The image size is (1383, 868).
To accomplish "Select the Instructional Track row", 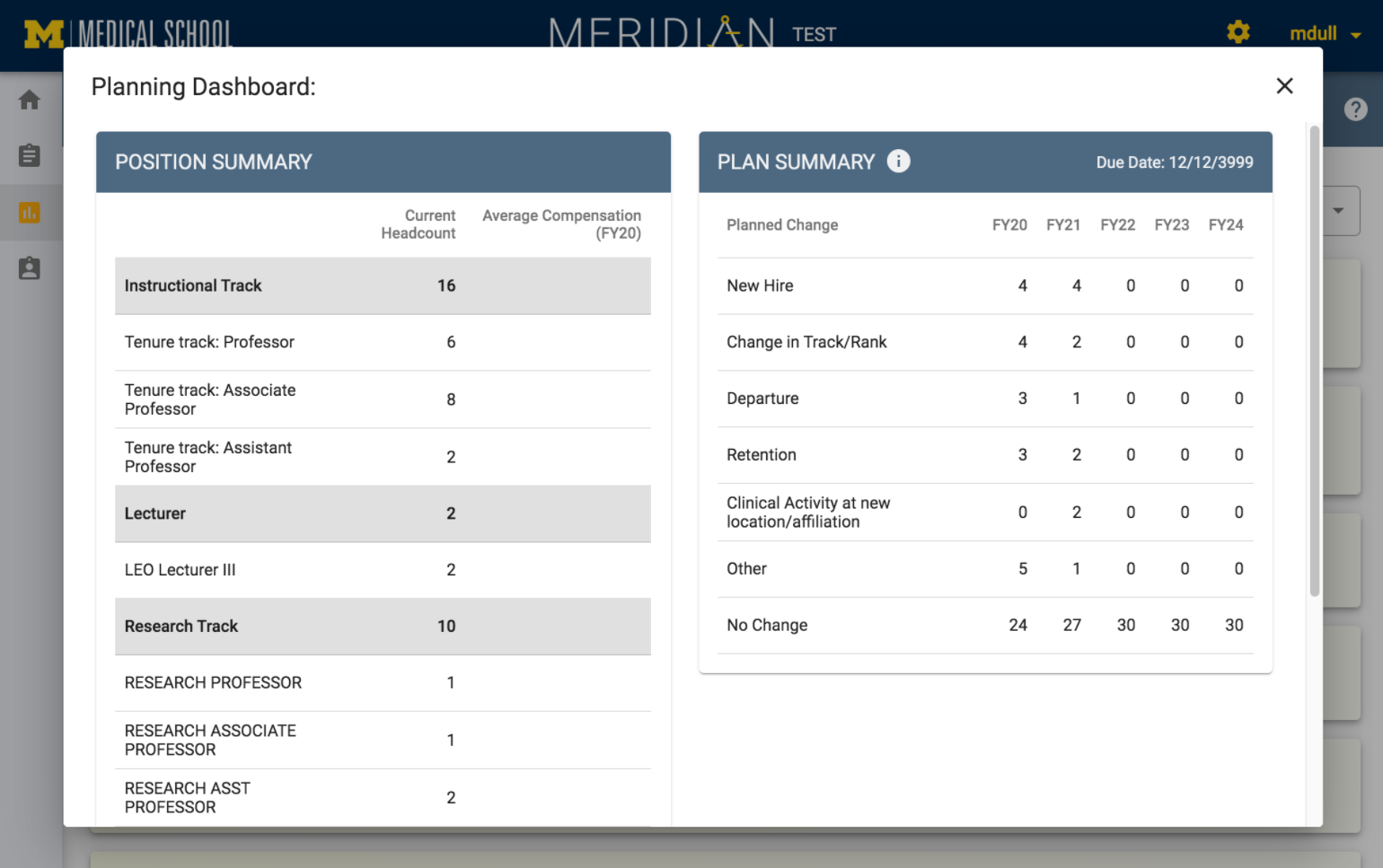I will pos(383,285).
